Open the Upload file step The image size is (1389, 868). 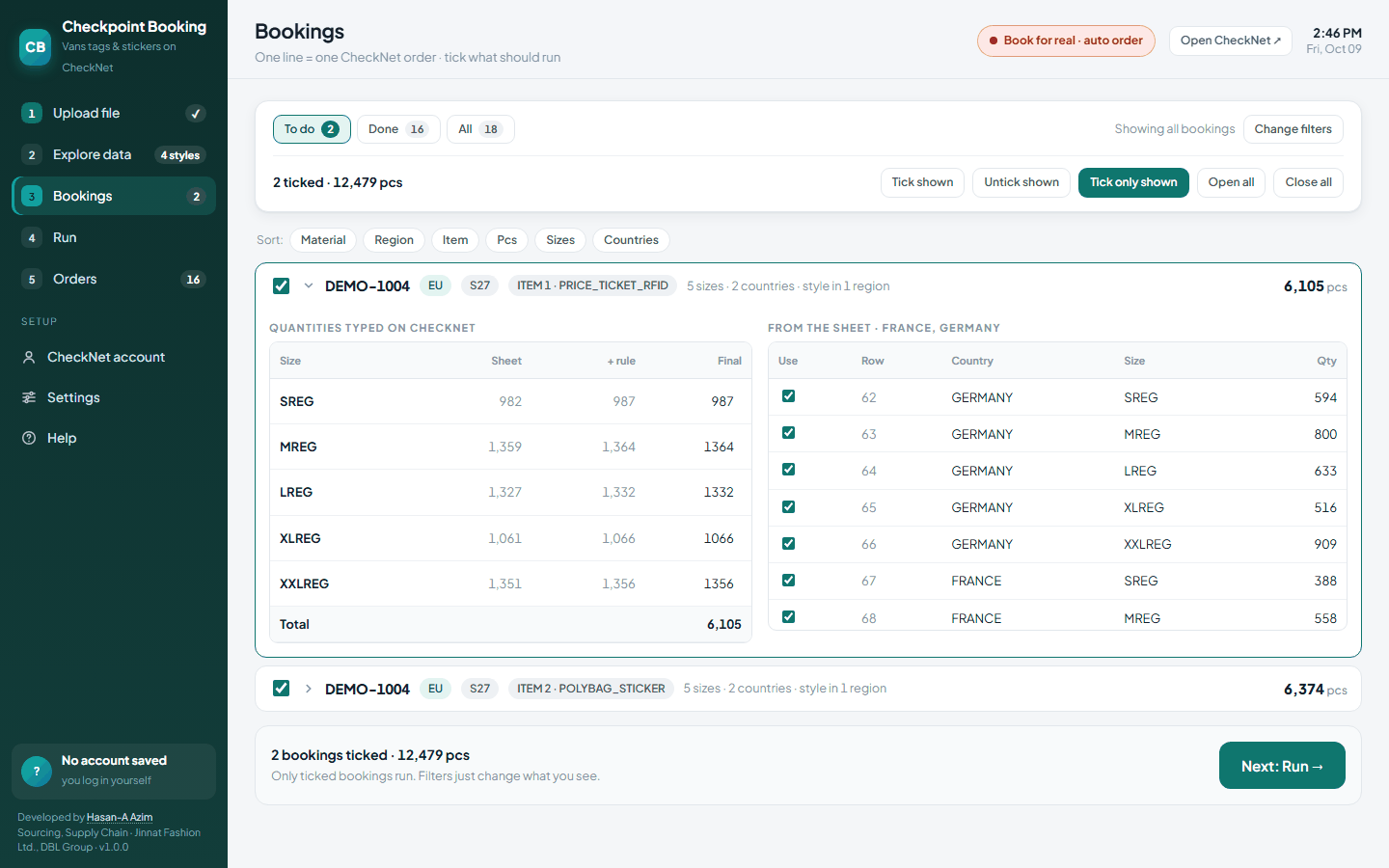pos(114,114)
